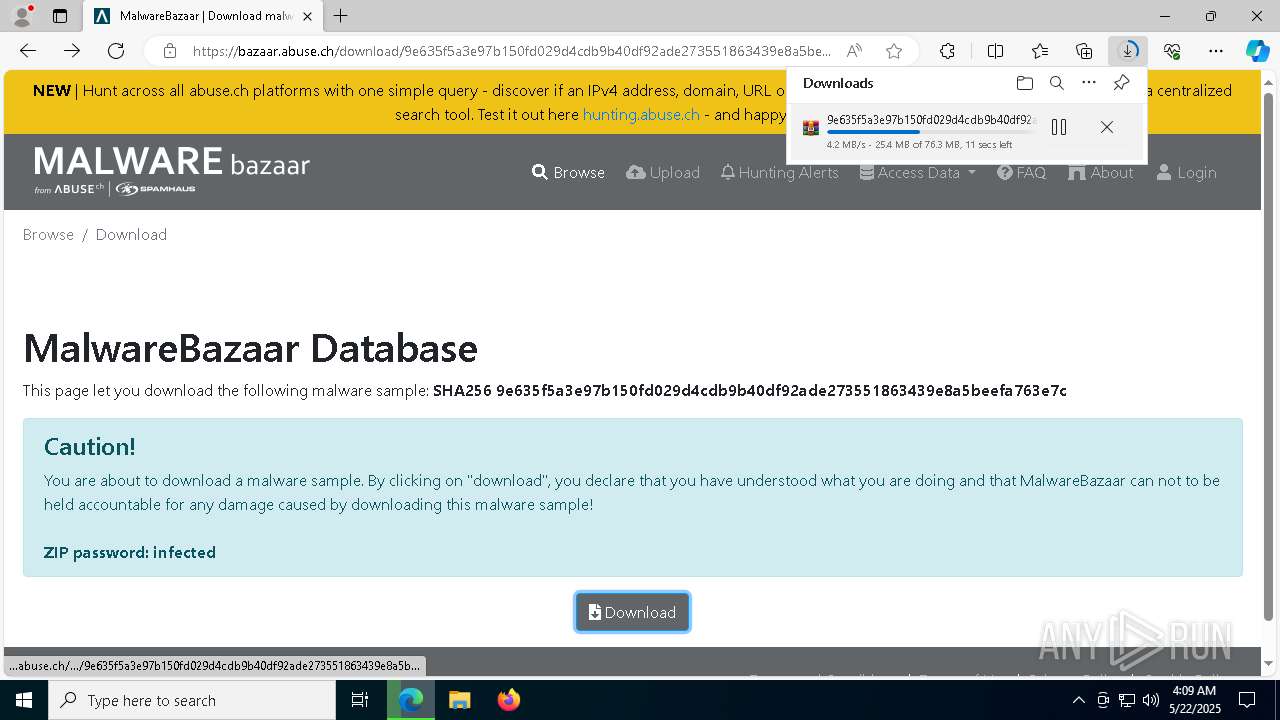Image resolution: width=1280 pixels, height=720 pixels.
Task: Open Task View on the taskbar
Action: 360,700
